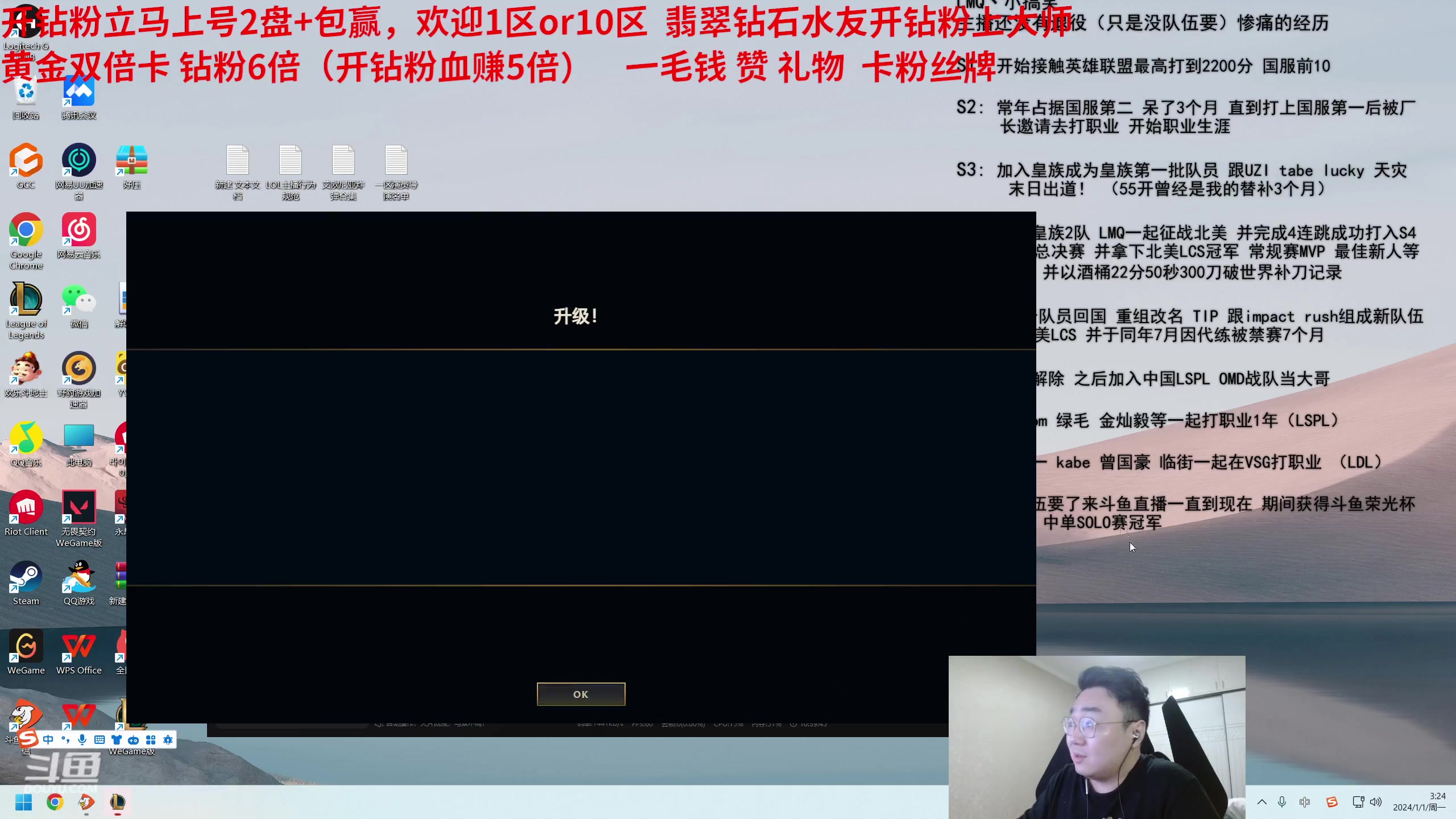Open Chrome from the taskbar
Image resolution: width=1456 pixels, height=819 pixels.
pyautogui.click(x=55, y=803)
